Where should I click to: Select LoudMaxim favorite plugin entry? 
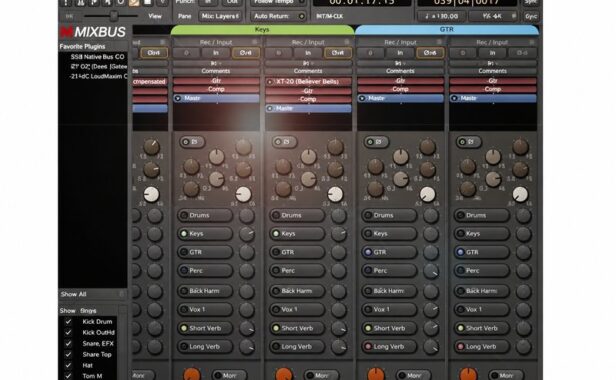pyautogui.click(x=98, y=76)
